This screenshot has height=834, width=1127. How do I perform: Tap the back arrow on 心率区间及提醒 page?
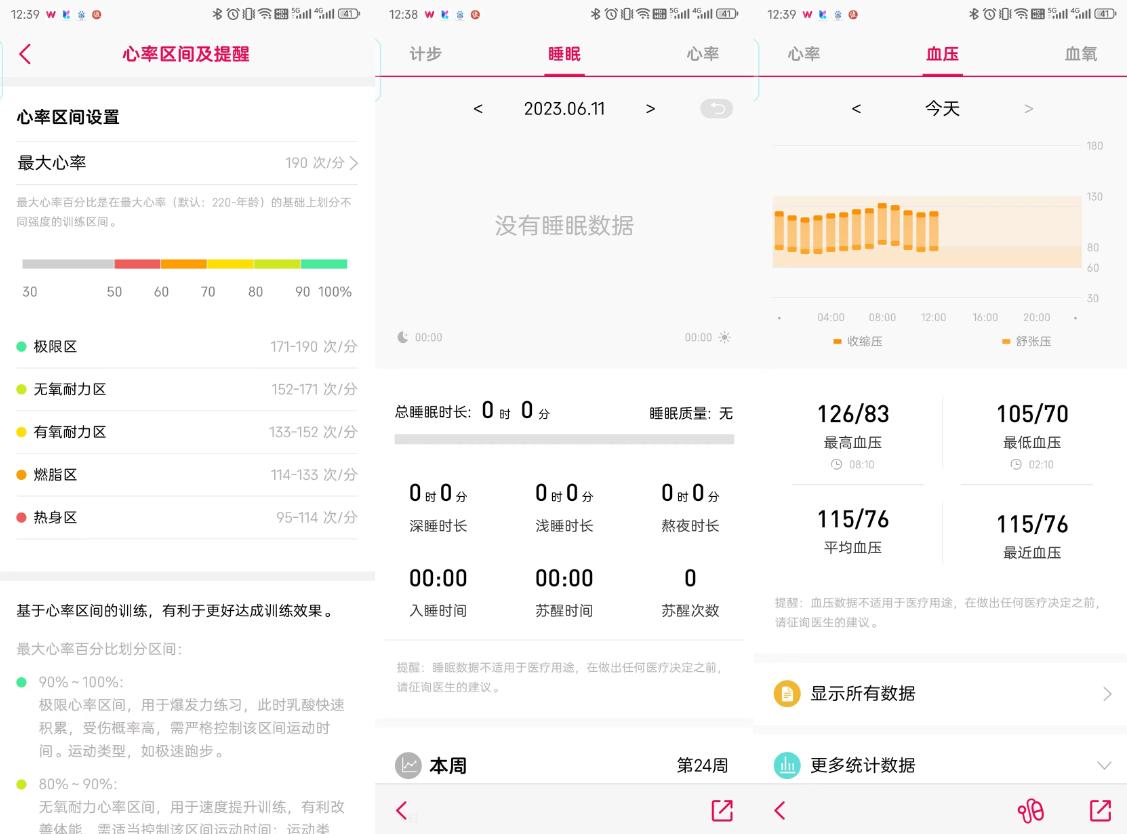point(23,54)
